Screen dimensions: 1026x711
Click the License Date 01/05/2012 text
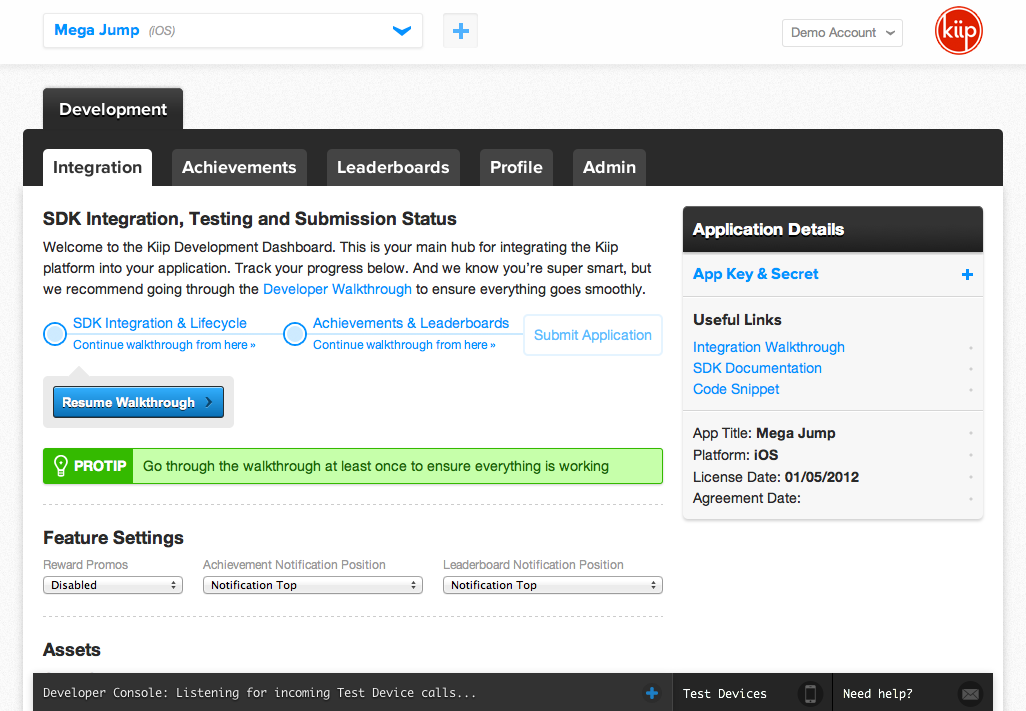click(776, 477)
